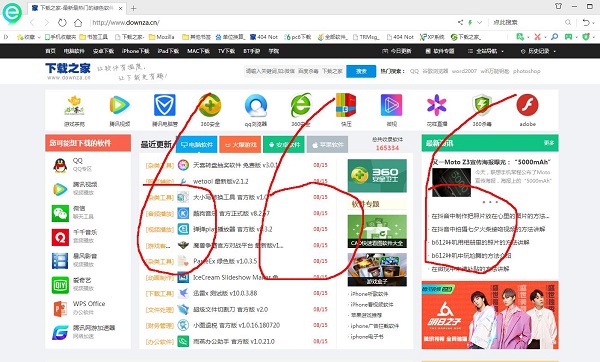600x362 pixels.
Task: Click the browser forward arrow
Action: click(x=46, y=23)
